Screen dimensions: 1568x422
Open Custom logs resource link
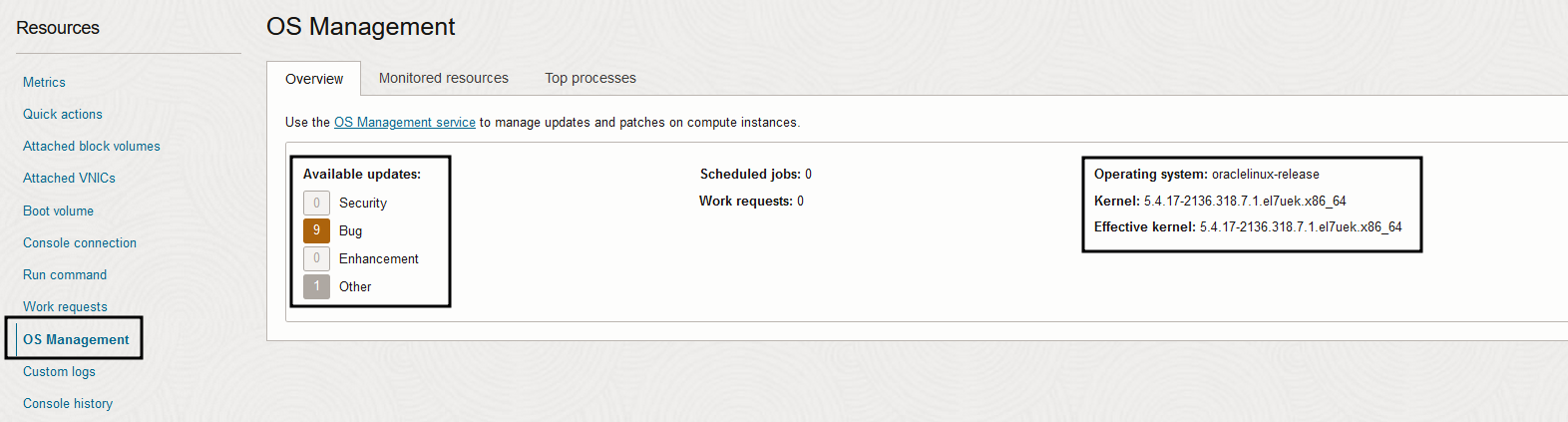pyautogui.click(x=59, y=372)
